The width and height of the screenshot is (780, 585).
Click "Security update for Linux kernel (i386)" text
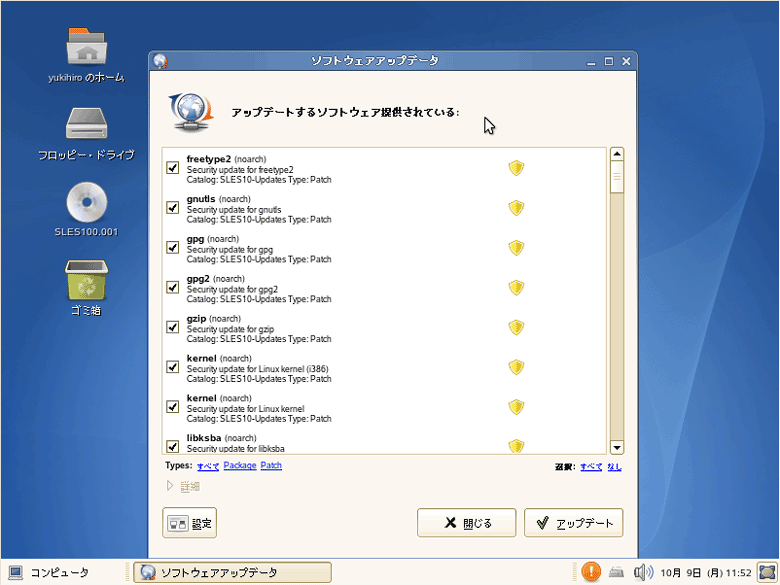pyautogui.click(x=258, y=369)
